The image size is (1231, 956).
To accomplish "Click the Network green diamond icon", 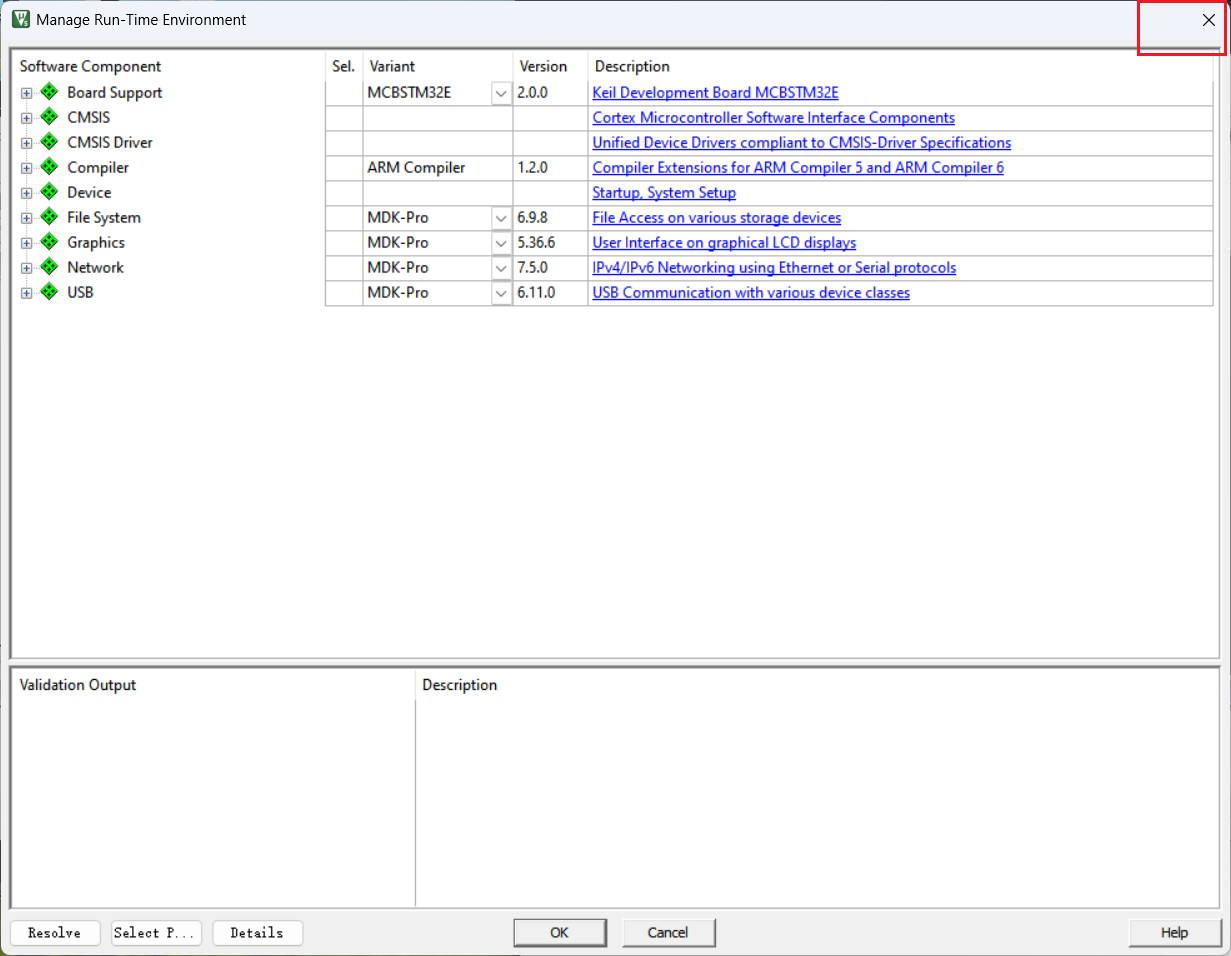I will [x=50, y=267].
